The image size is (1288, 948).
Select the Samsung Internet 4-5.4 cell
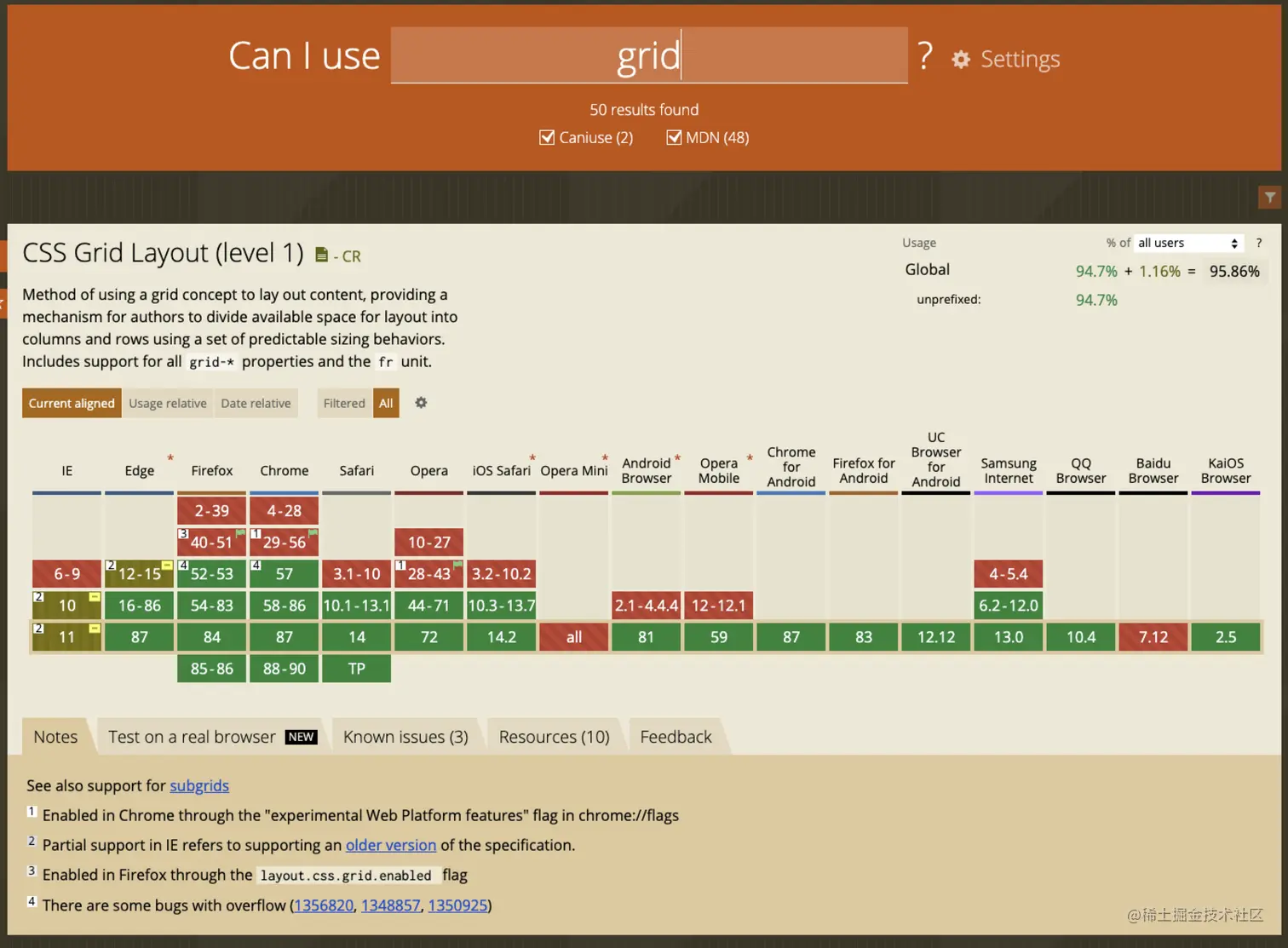tap(1009, 574)
